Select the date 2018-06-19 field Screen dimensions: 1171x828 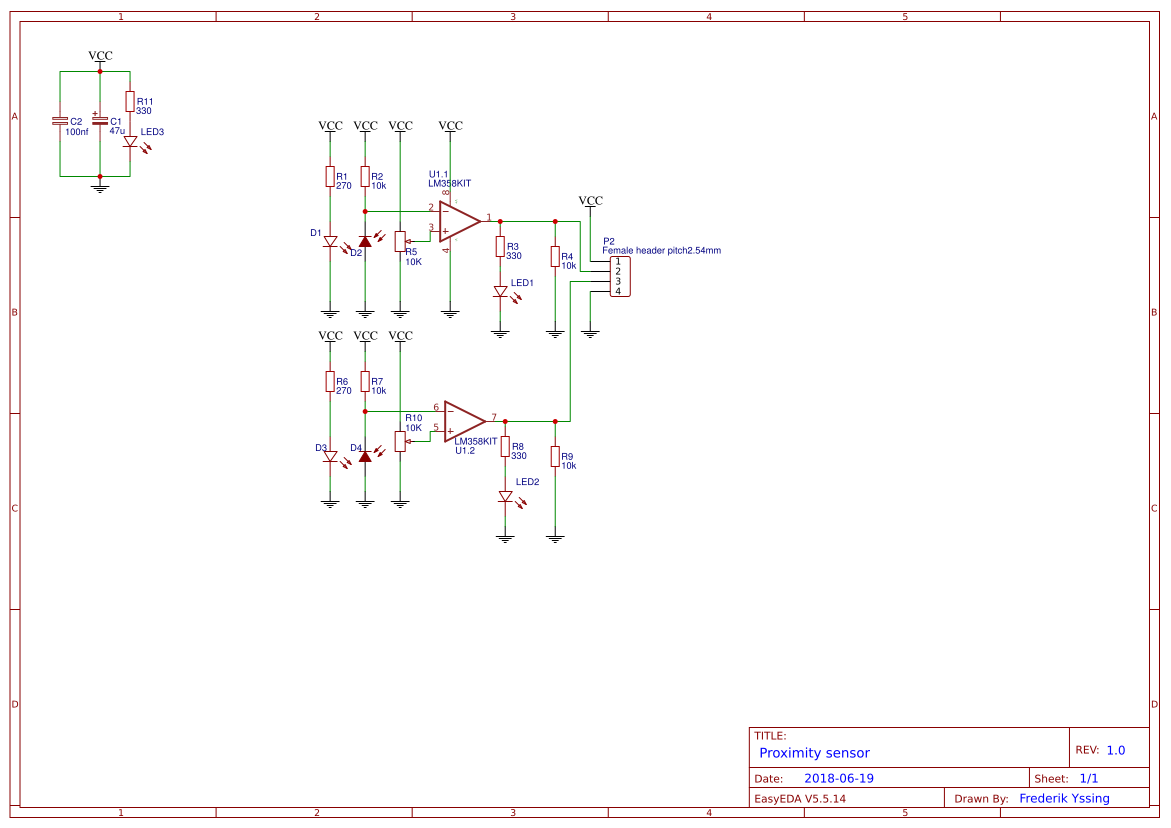[840, 776]
